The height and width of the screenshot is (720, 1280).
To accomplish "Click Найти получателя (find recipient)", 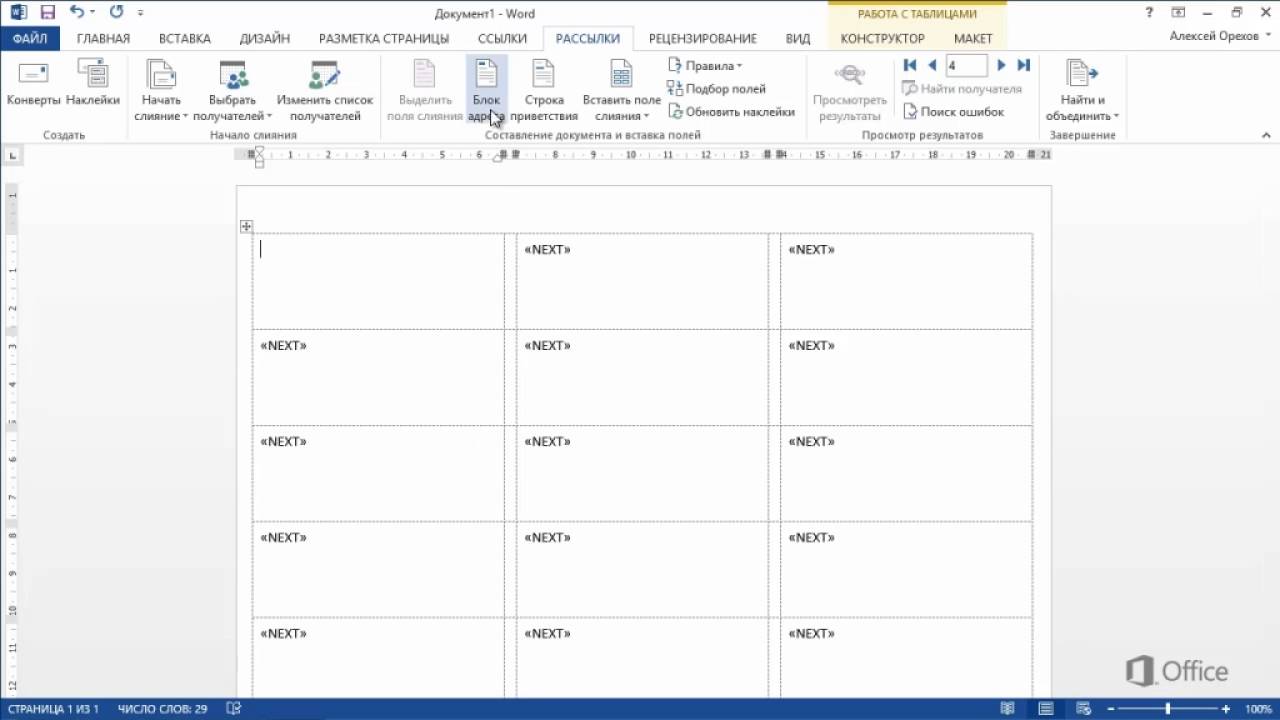I will (962, 89).
